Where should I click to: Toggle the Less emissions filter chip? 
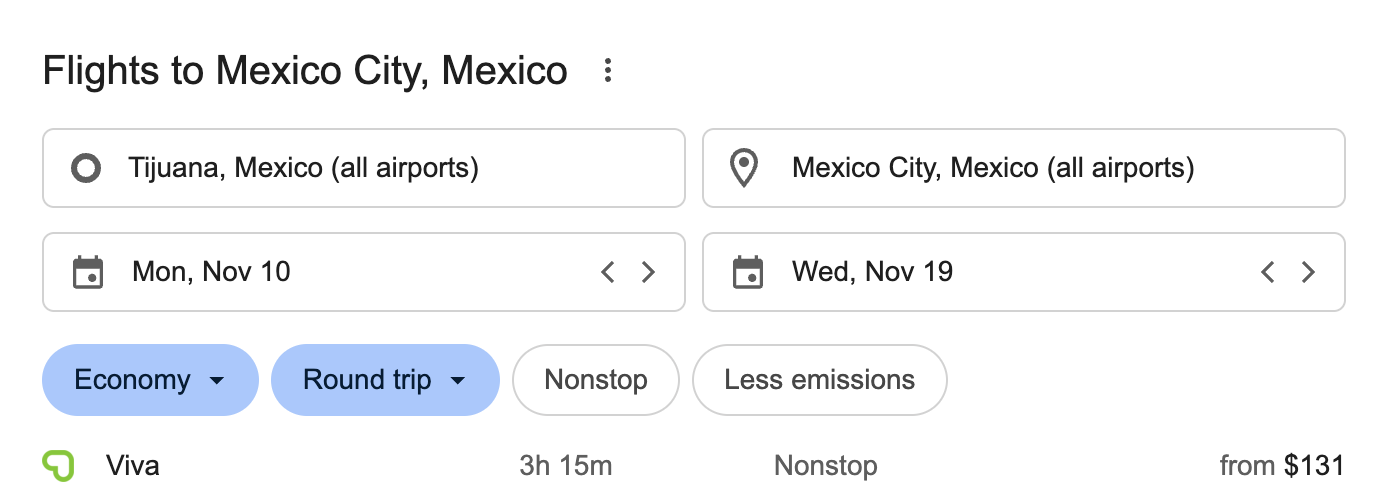coord(819,380)
